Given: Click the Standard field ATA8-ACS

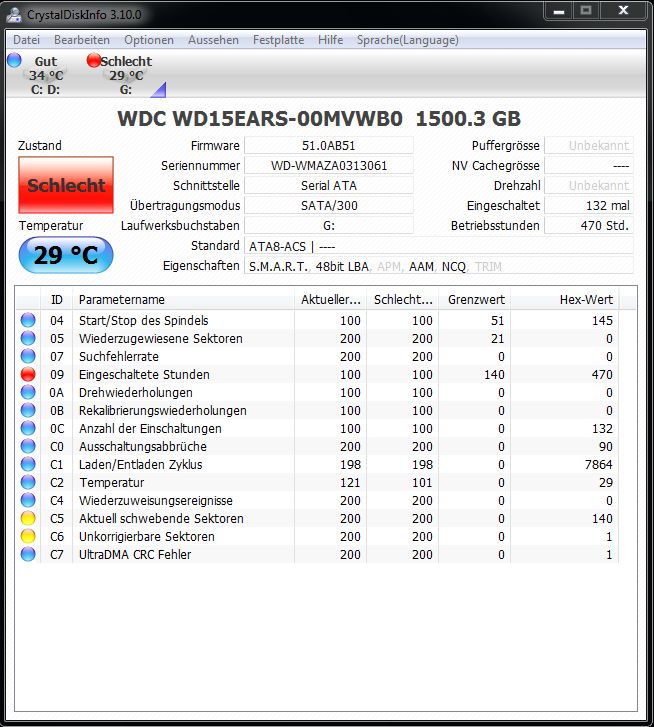Looking at the screenshot, I should (438, 246).
